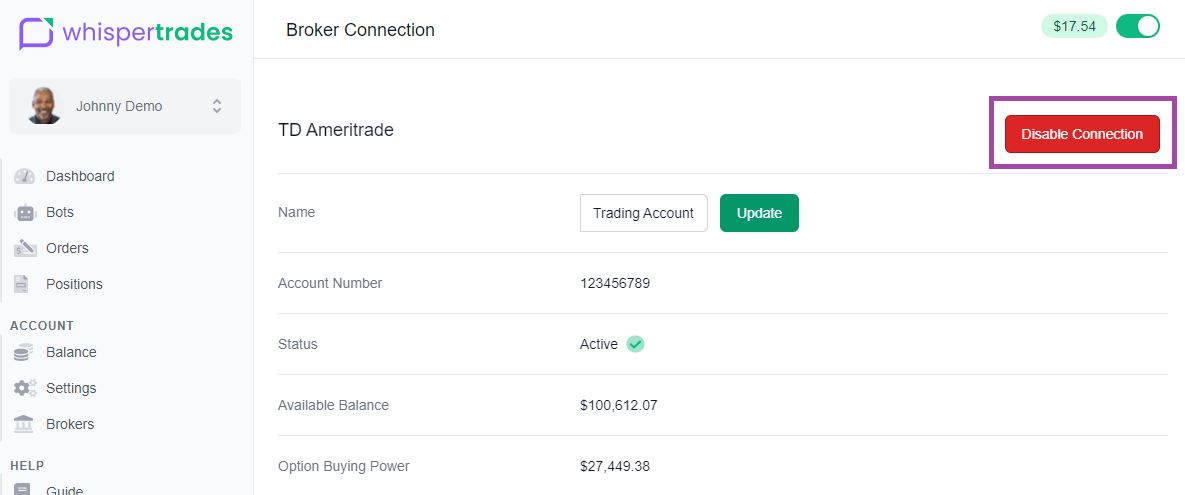Viewport: 1185px width, 495px height.
Task: Click Johnny Demo's profile avatar
Action: coord(44,106)
